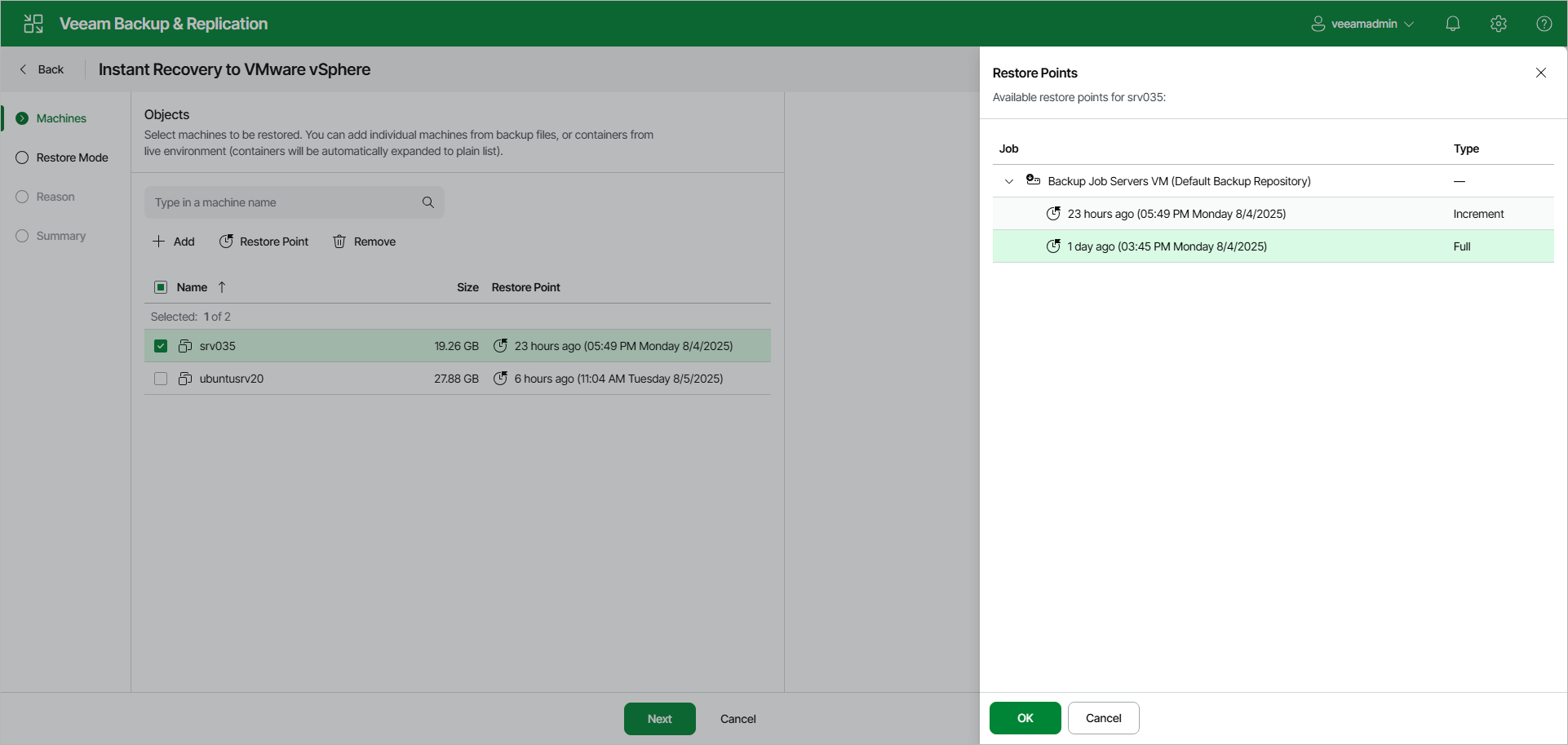Select the 23 hours ago Increment restore point
The height and width of the screenshot is (745, 1568).
click(x=1273, y=214)
